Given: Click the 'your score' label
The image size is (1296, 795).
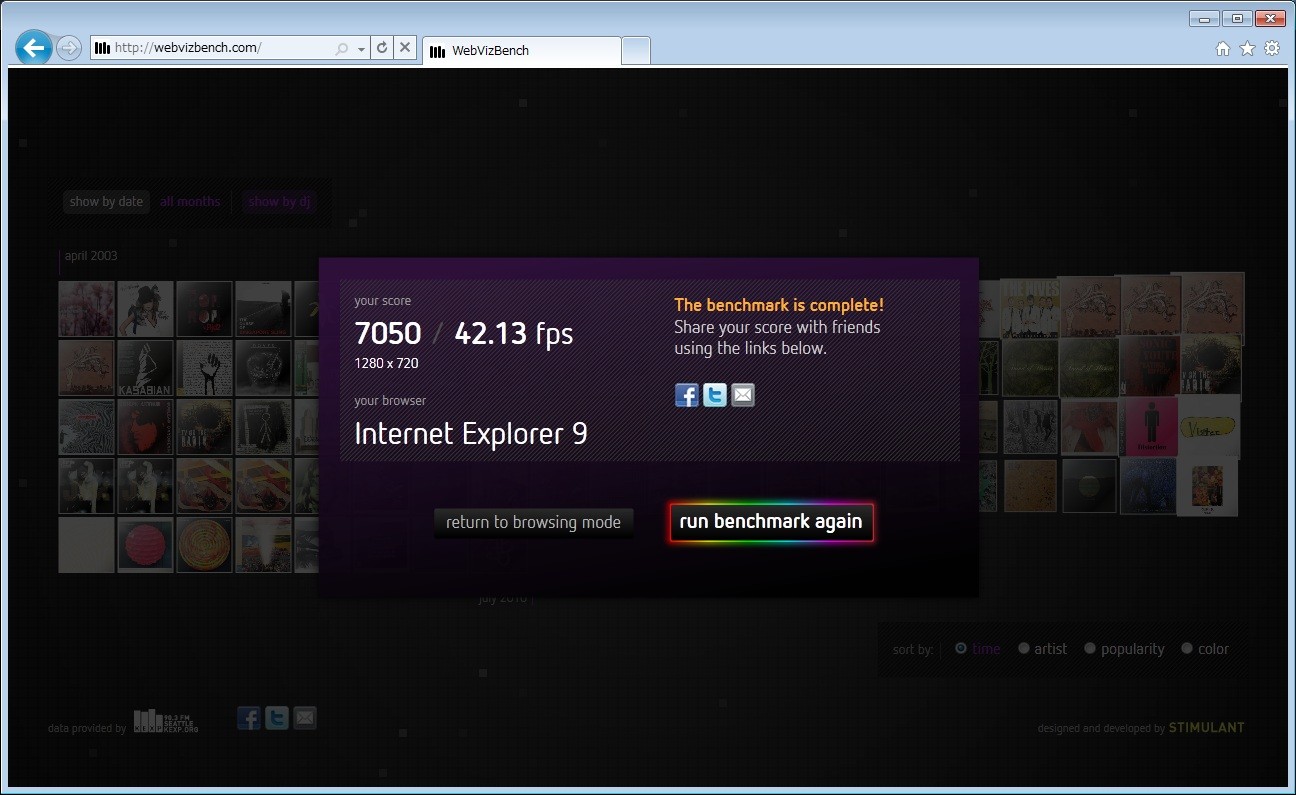Looking at the screenshot, I should tap(382, 301).
